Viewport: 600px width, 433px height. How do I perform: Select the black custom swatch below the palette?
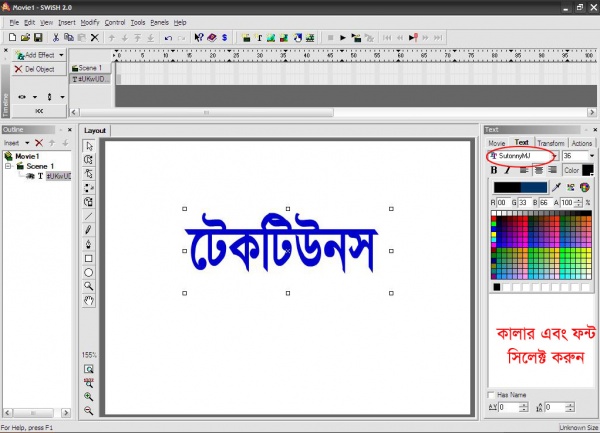(x=497, y=287)
